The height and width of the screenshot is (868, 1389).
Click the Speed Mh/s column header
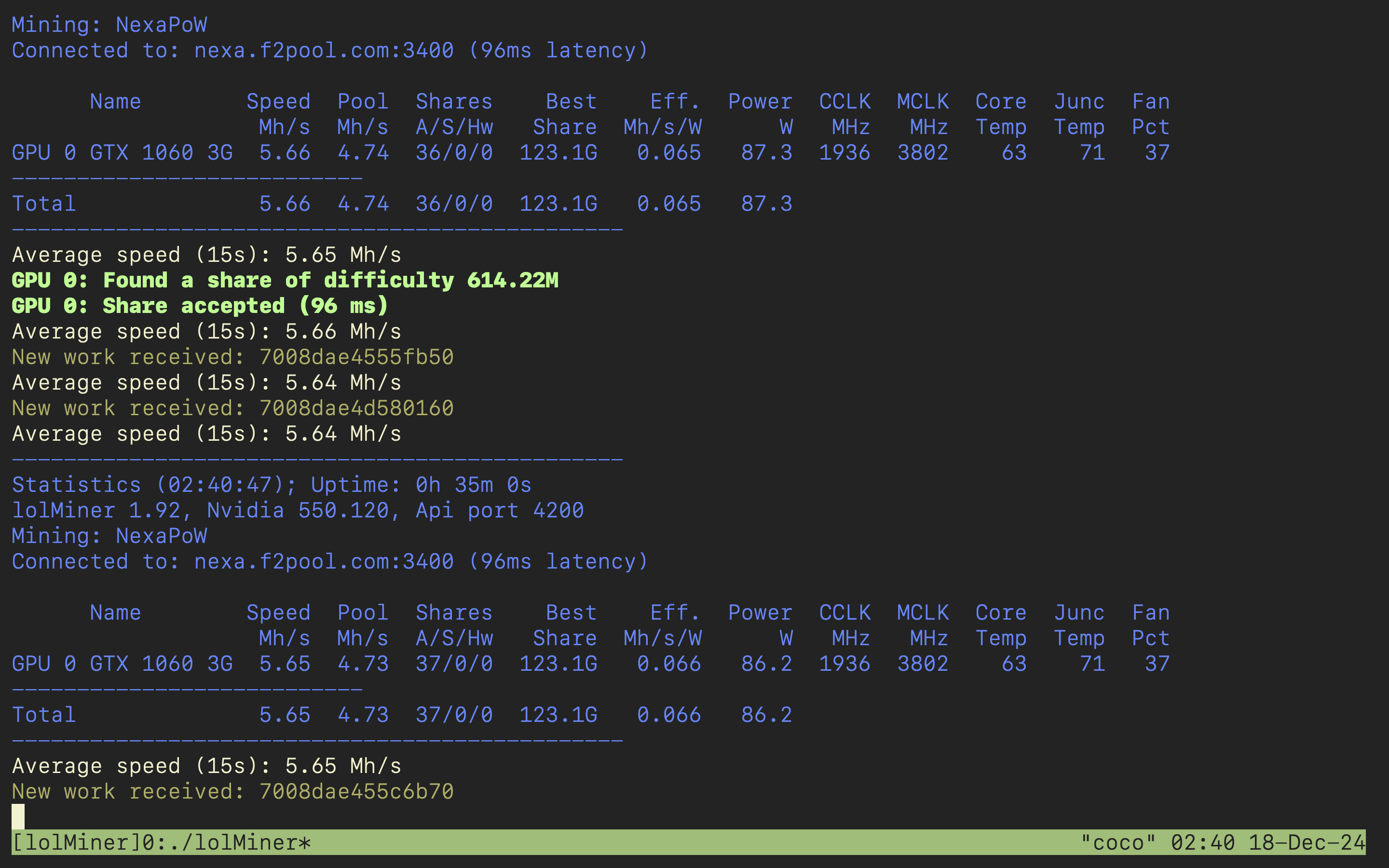coord(278,114)
